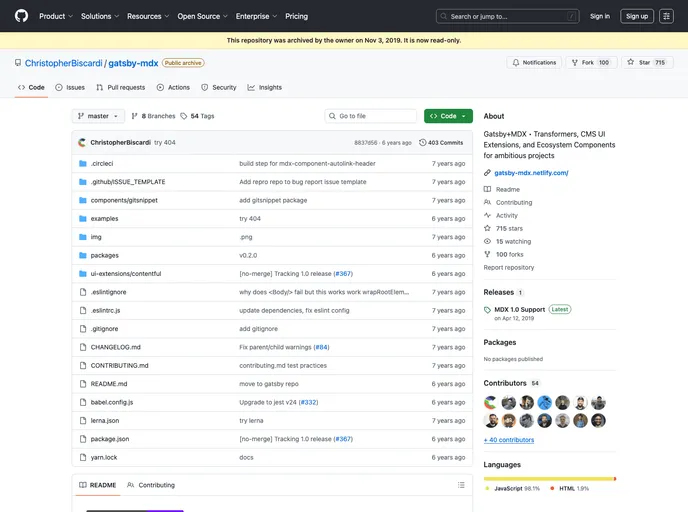Screen dimensions: 688x512
Task: Switch to the Issues tab
Action: coord(70,87)
